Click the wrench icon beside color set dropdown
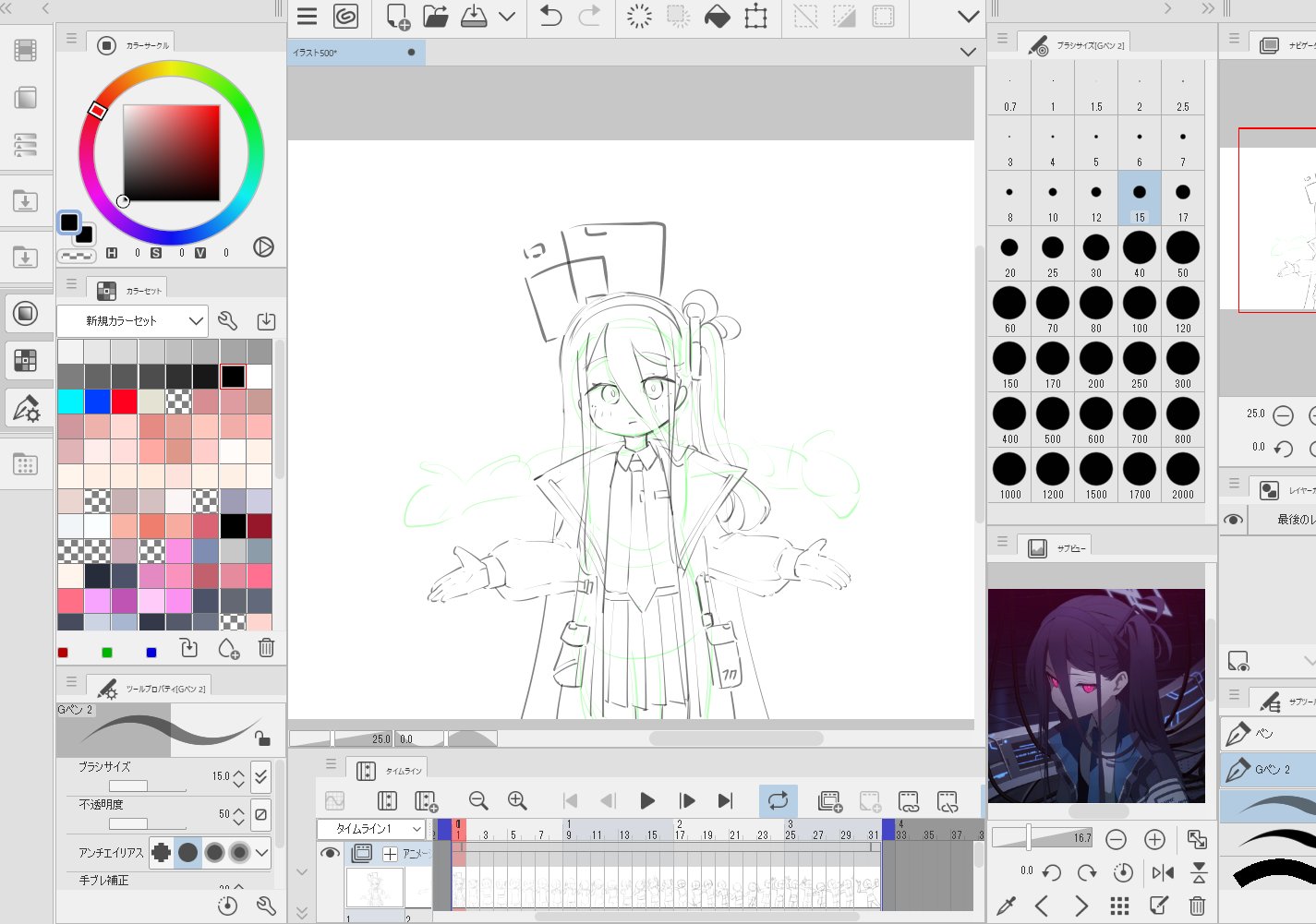This screenshot has width=1316, height=924. click(x=227, y=321)
